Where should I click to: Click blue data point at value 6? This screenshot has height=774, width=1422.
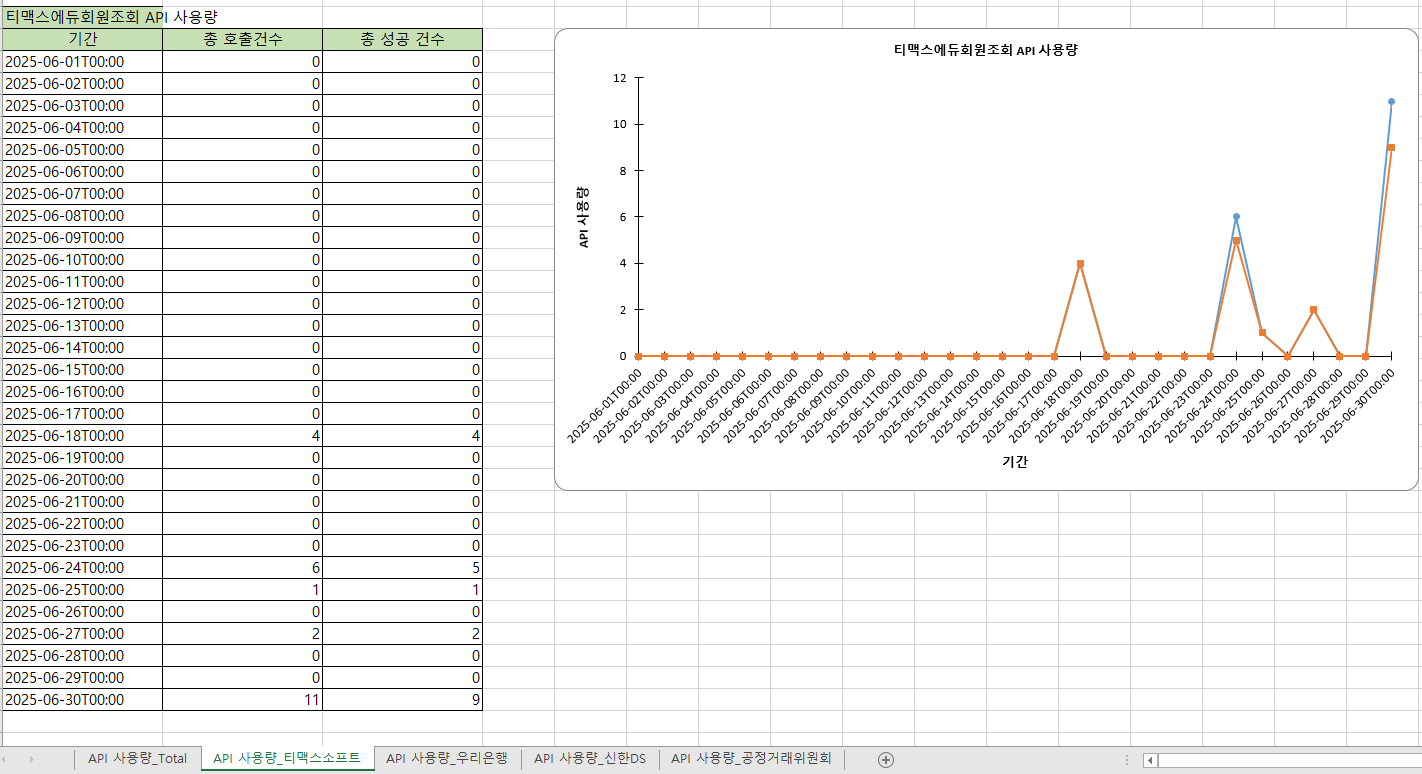click(x=1236, y=217)
